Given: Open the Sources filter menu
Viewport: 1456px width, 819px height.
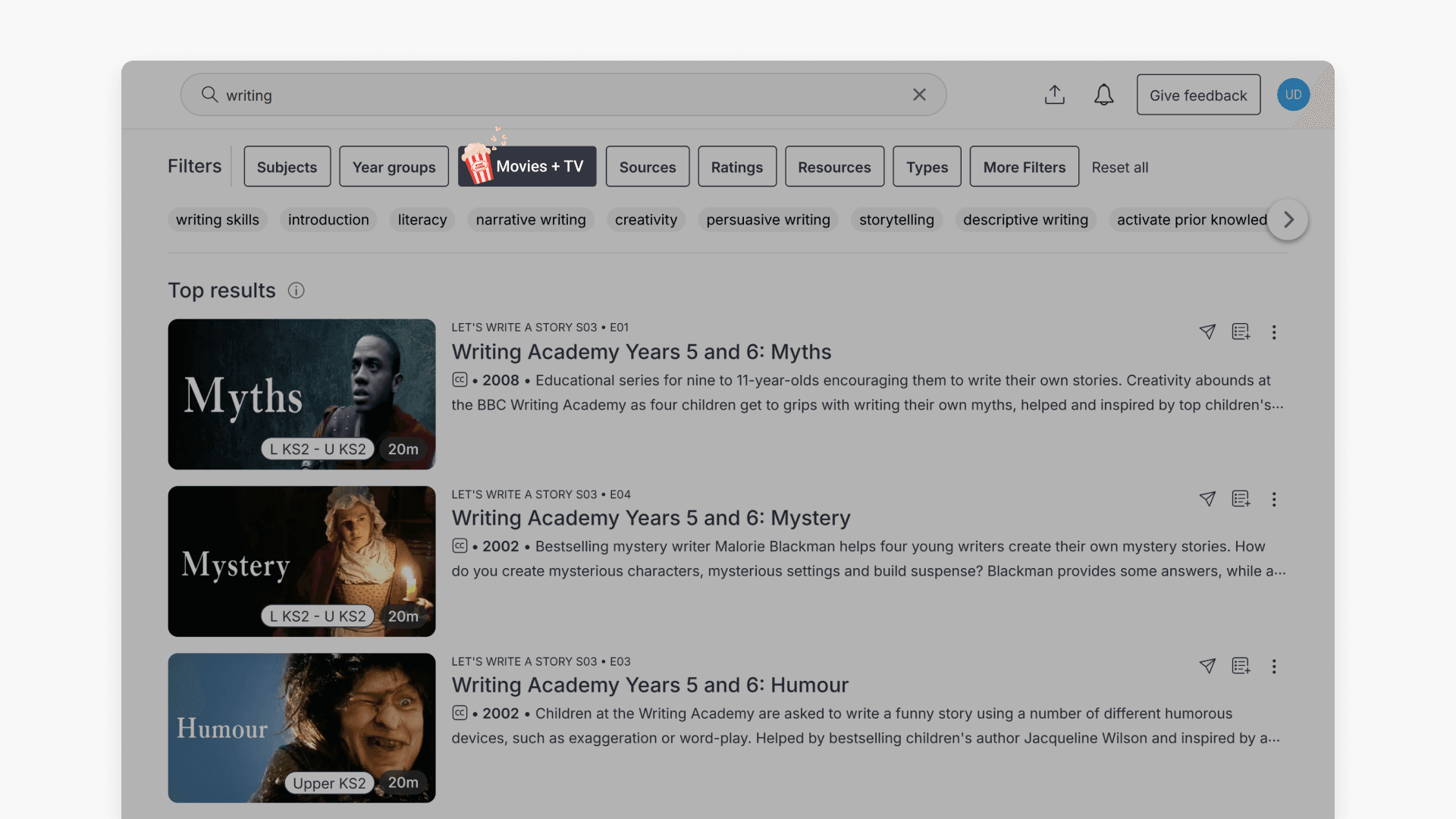Looking at the screenshot, I should [647, 166].
